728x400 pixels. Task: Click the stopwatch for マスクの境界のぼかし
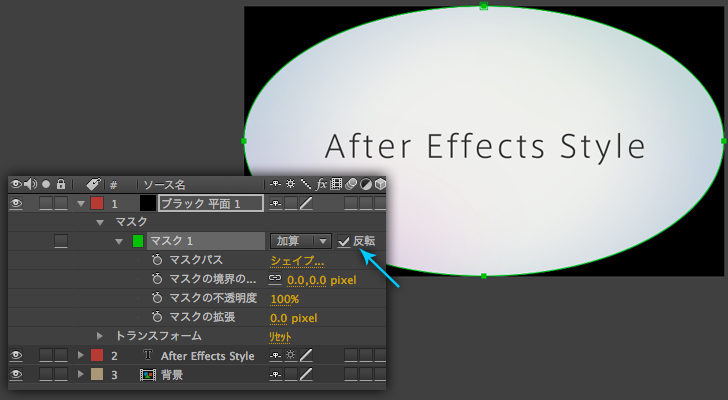157,279
